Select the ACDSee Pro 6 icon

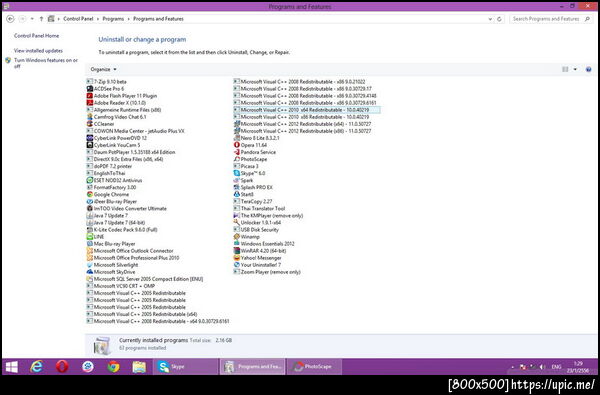(x=90, y=89)
